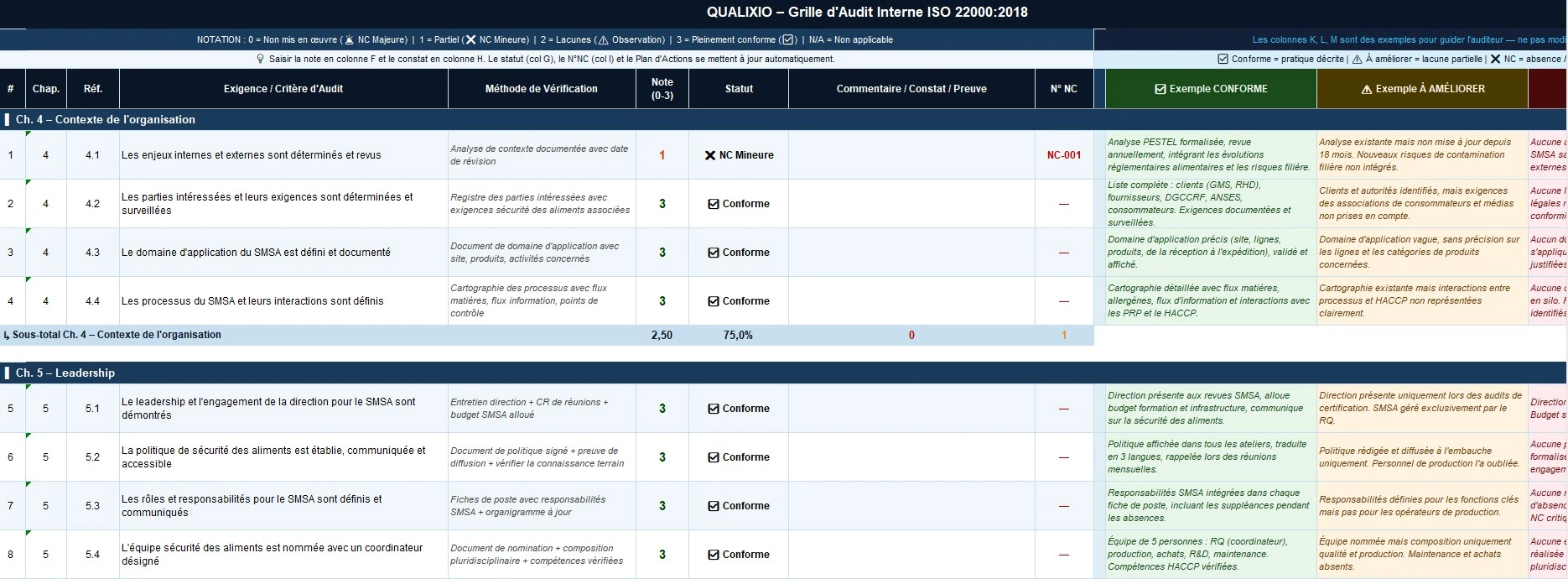Select the 'Commentaire / Constat / Preuve' header

[911, 88]
